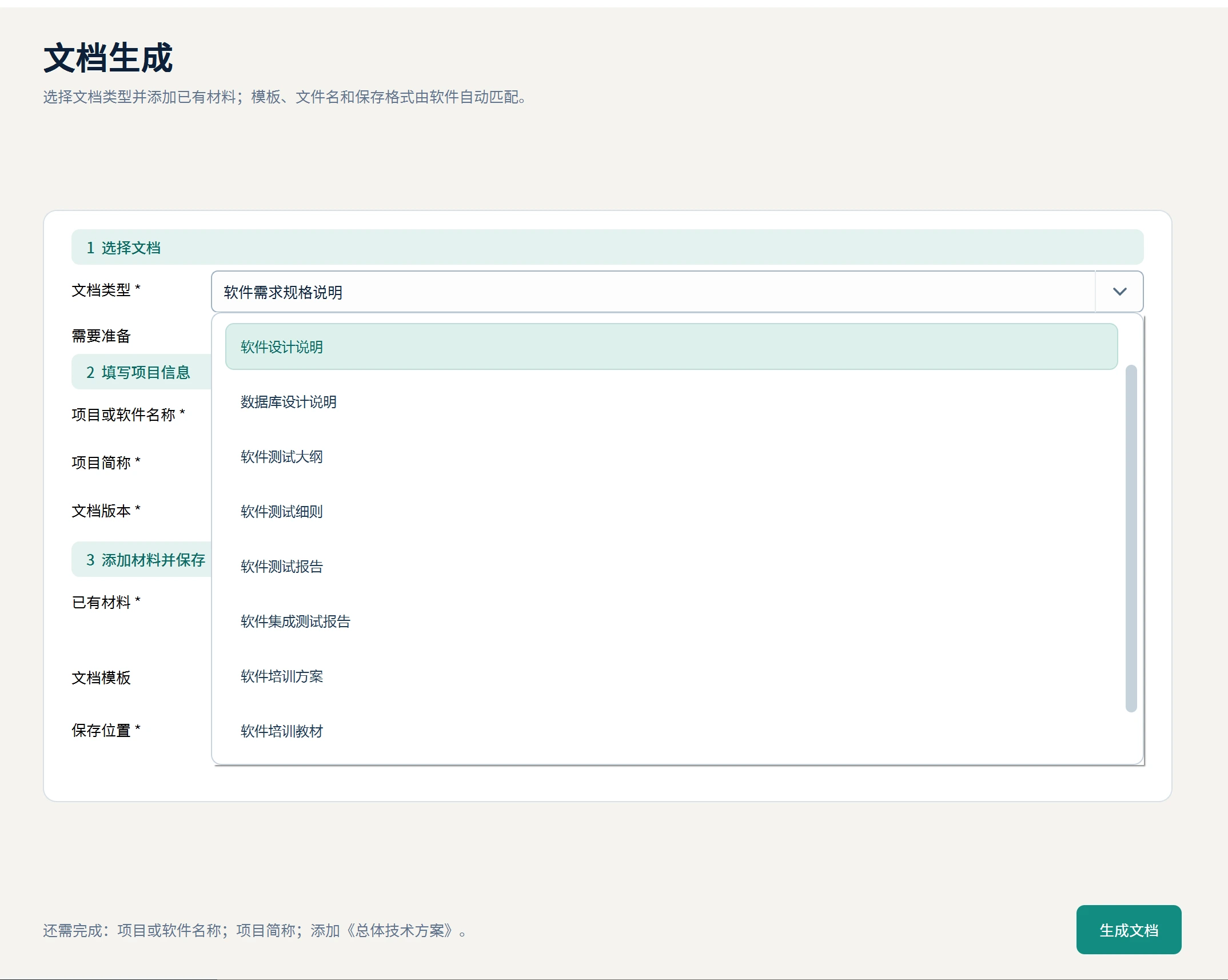Click the 还需完成 status message
This screenshot has height=980, width=1228.
coord(255,930)
